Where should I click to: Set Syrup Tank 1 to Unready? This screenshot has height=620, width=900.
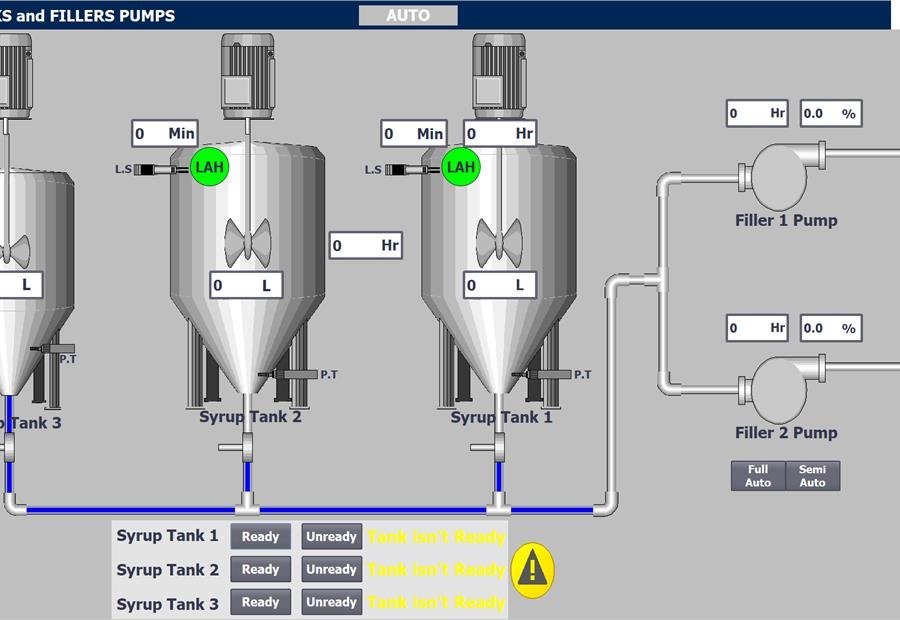point(332,537)
